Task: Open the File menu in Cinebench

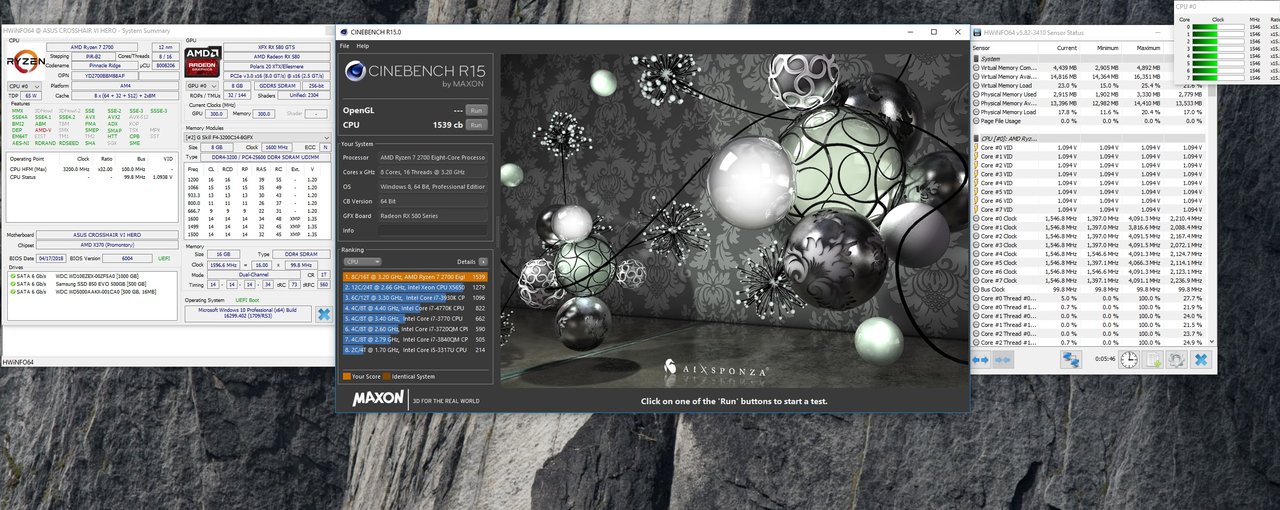Action: point(344,46)
